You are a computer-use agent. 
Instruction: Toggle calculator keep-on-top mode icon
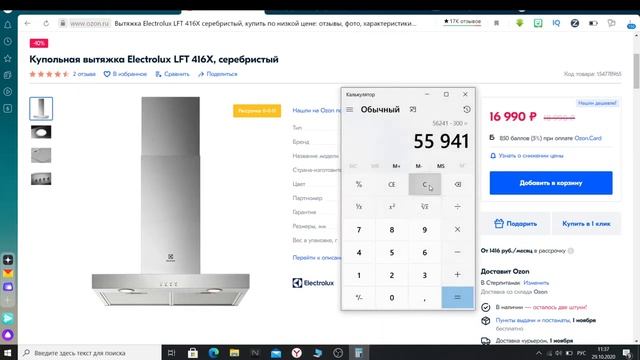(x=413, y=109)
